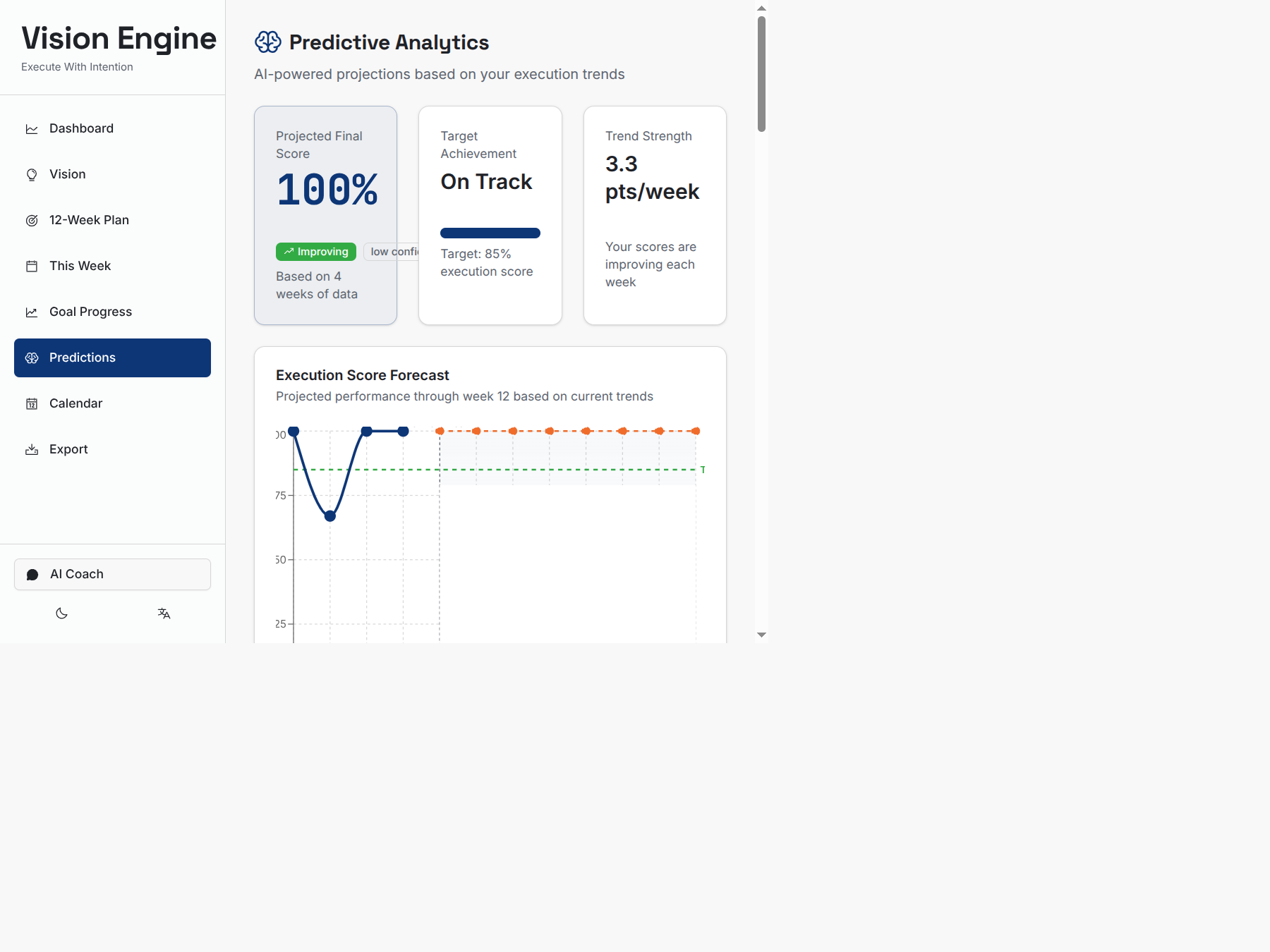The image size is (1270, 952).
Task: Click the Target Achievement progress bar
Action: [x=490, y=233]
